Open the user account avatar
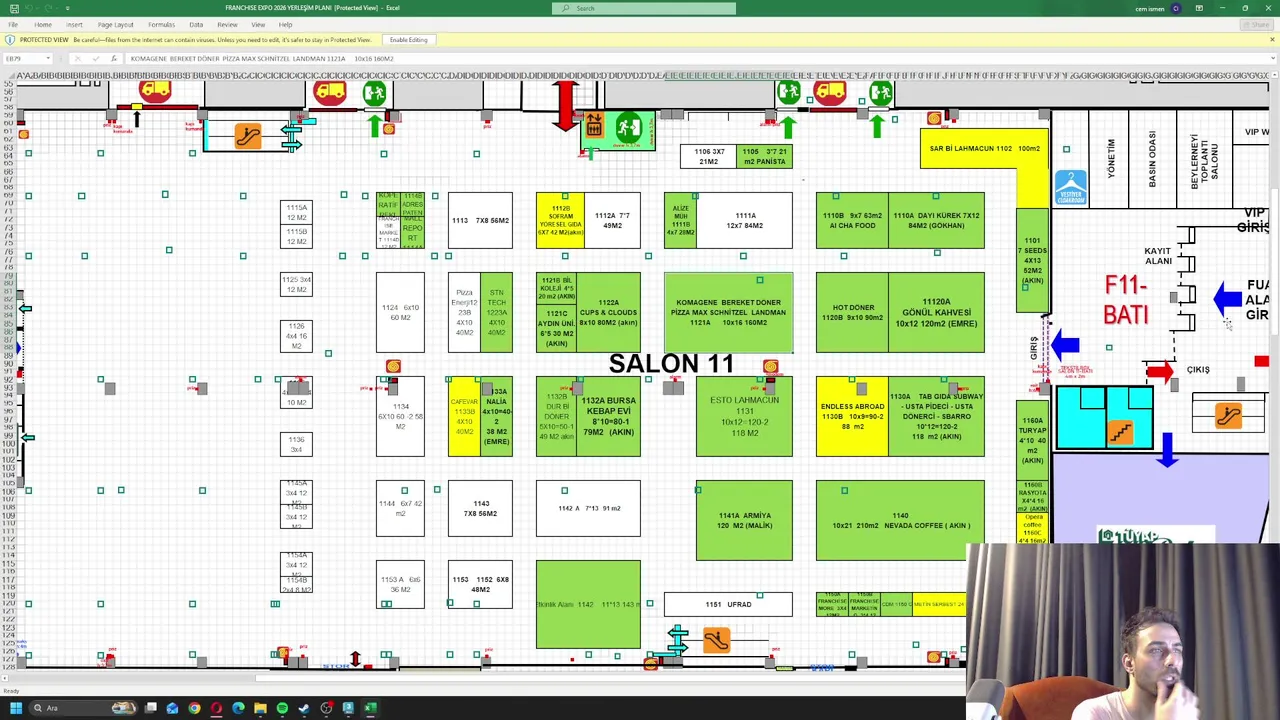The image size is (1280, 720). pyautogui.click(x=1175, y=8)
